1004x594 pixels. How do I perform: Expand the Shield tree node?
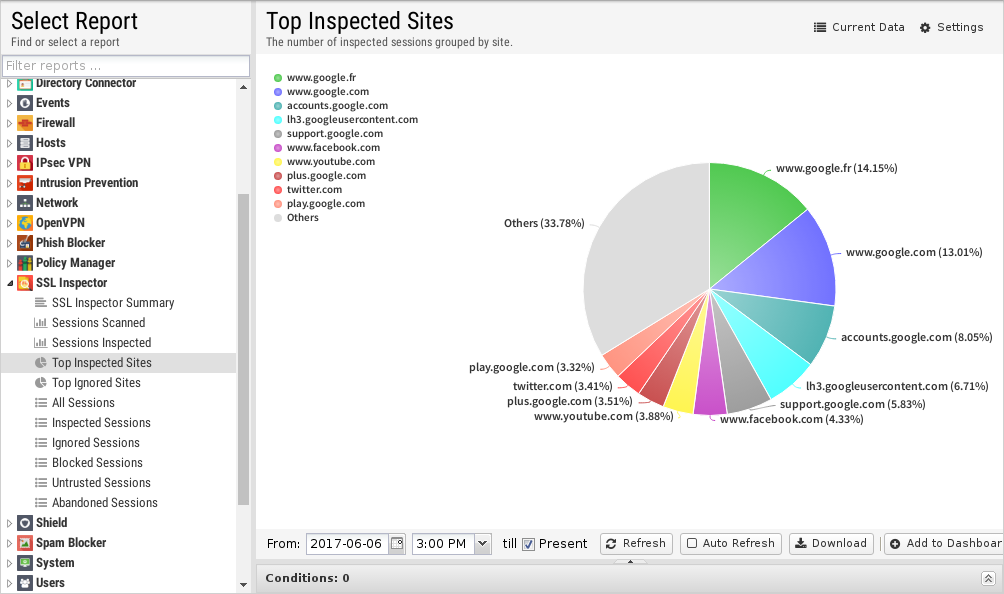(x=10, y=523)
